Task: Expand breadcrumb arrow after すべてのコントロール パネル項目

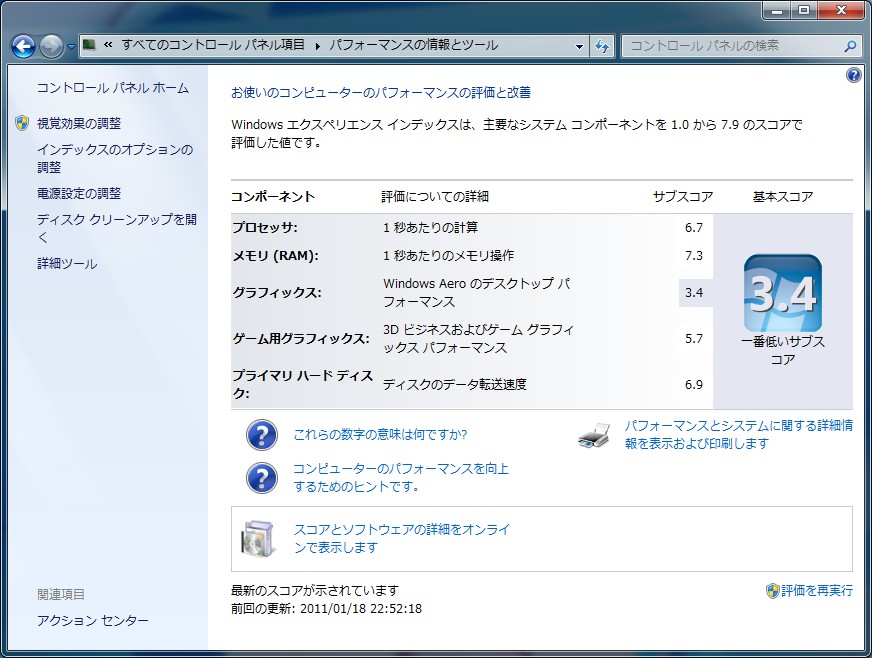Action: (318, 46)
